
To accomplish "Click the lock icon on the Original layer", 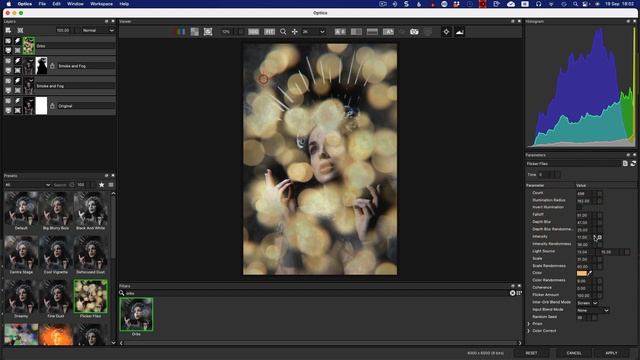I will 52,106.
